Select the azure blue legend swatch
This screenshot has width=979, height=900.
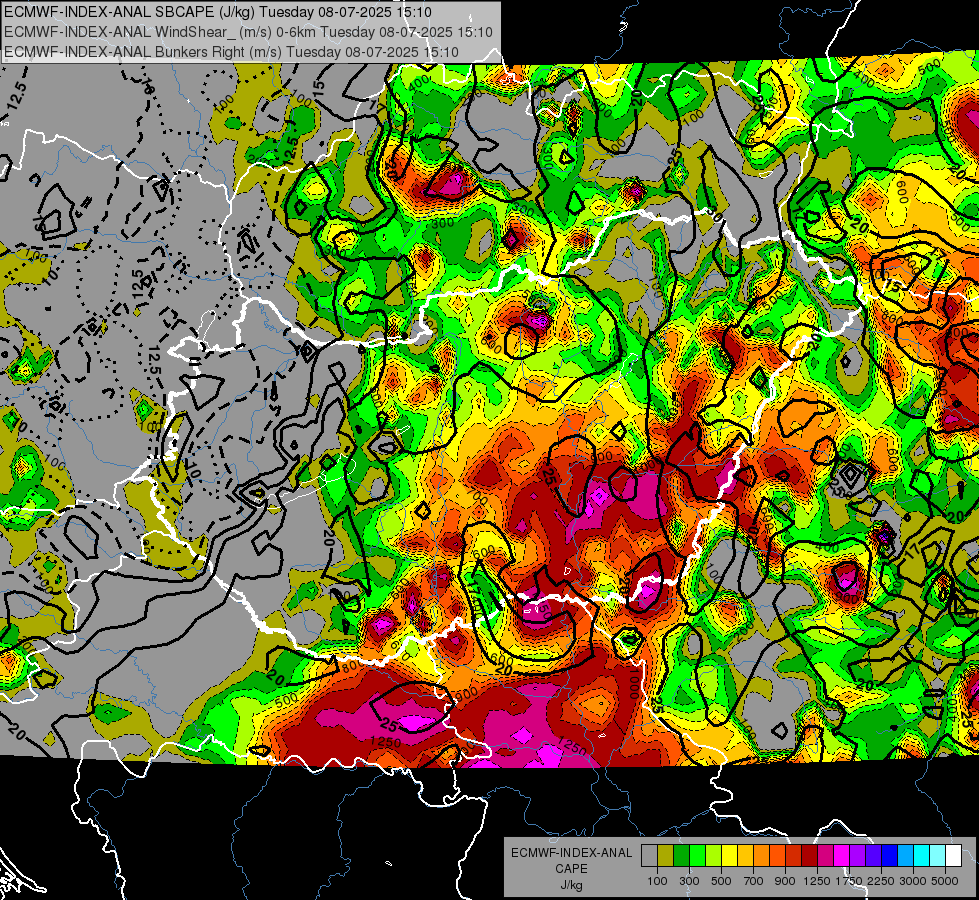tap(906, 855)
